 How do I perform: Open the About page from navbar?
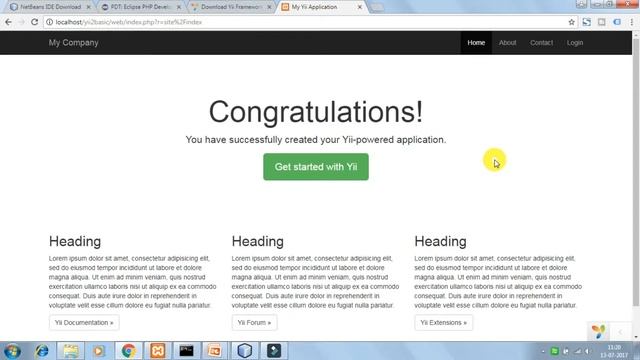pos(507,42)
